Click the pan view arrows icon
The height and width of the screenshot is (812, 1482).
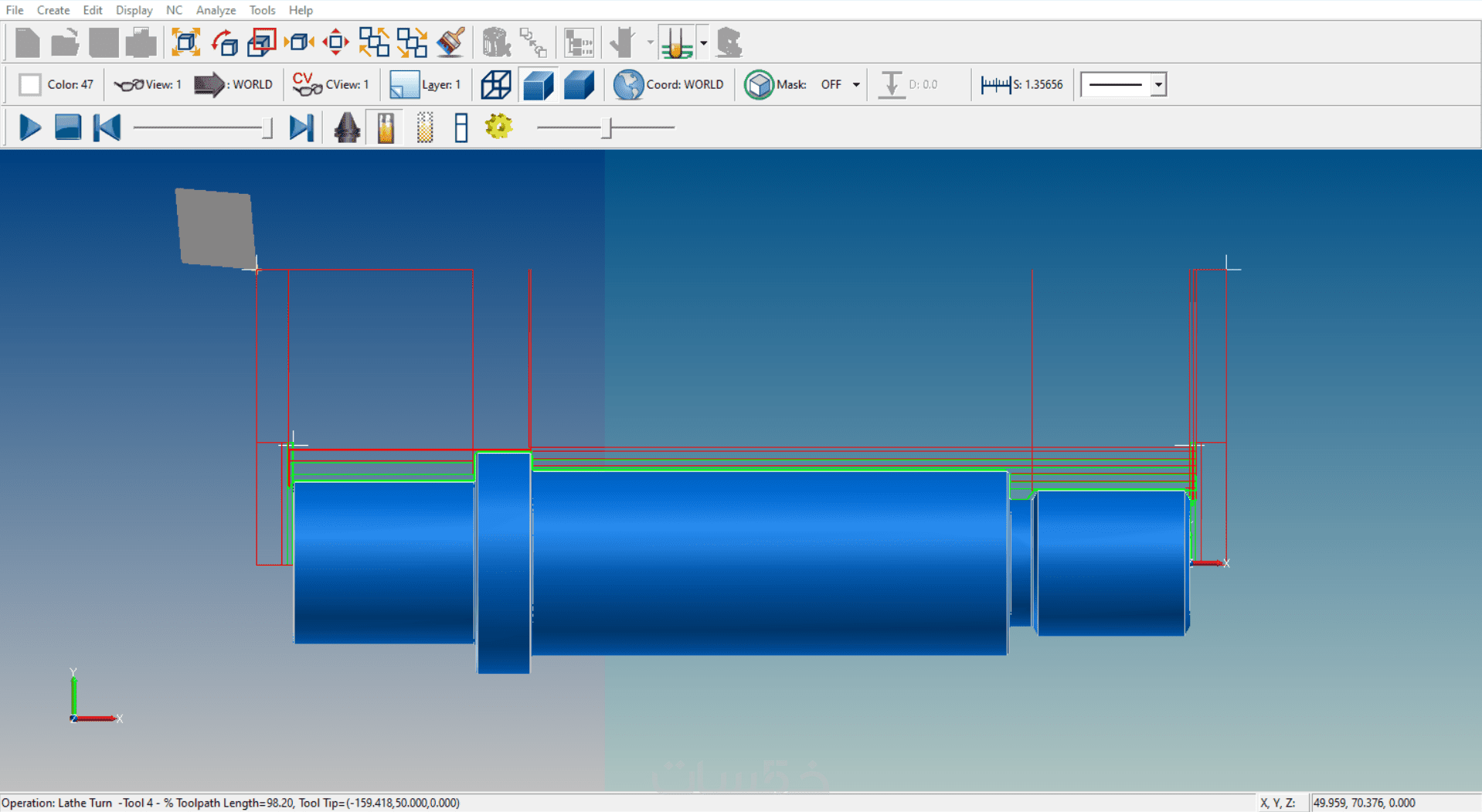click(x=335, y=42)
